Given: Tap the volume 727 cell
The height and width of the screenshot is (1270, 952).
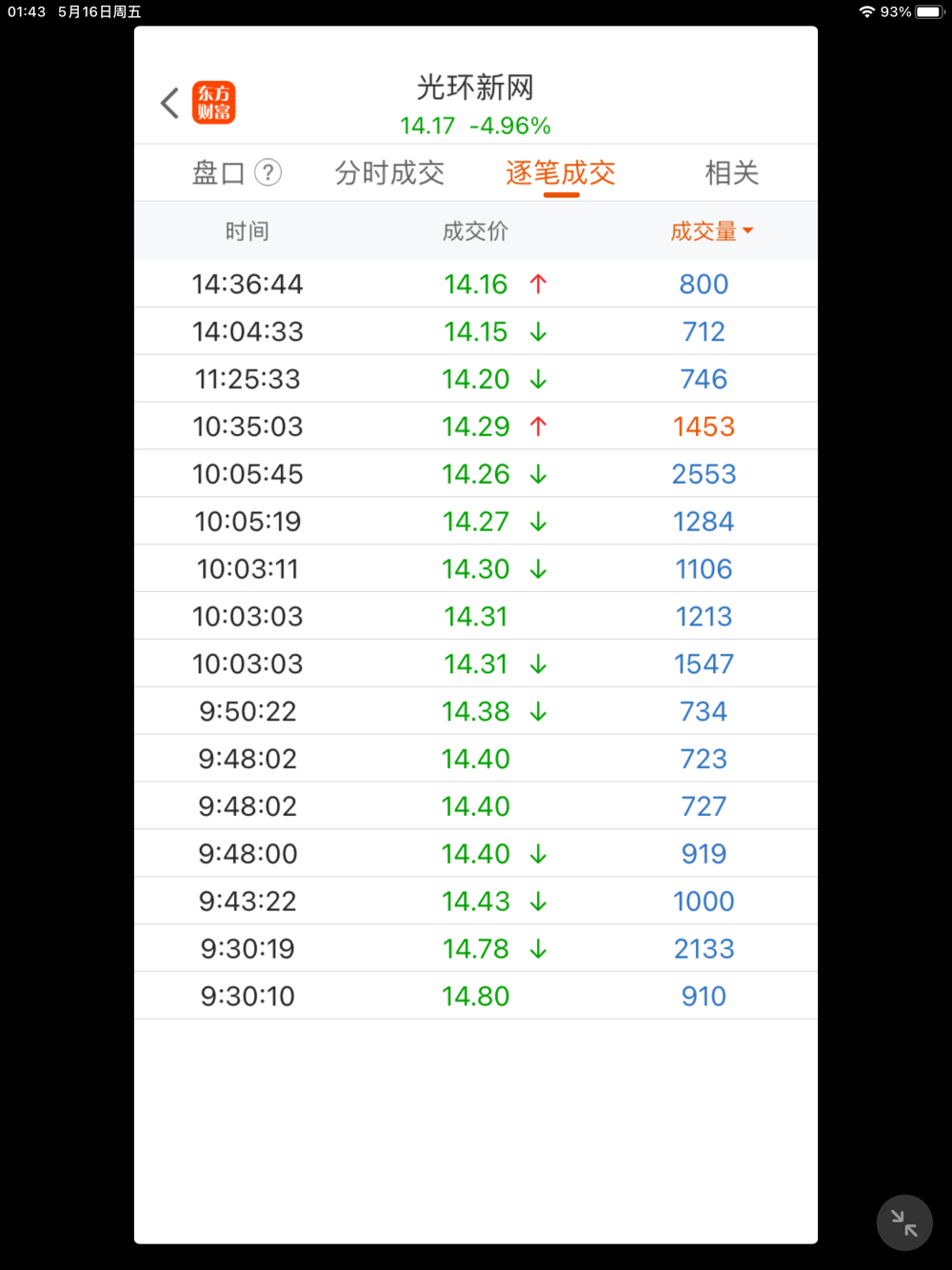Looking at the screenshot, I should [704, 806].
